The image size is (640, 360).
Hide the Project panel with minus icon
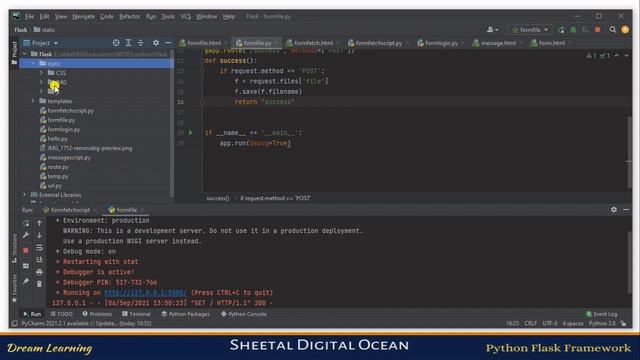[x=168, y=43]
